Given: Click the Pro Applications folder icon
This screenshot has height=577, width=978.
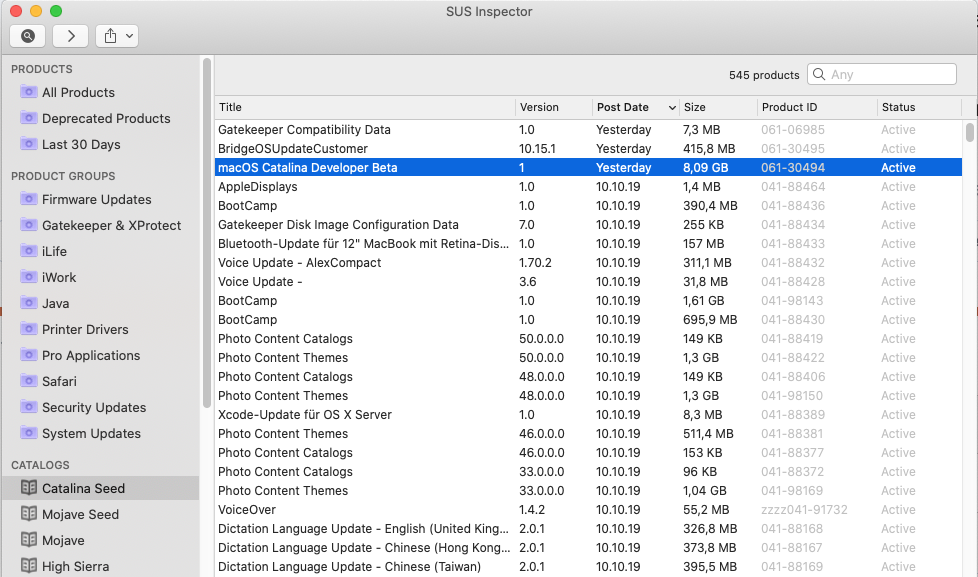Looking at the screenshot, I should coord(28,355).
